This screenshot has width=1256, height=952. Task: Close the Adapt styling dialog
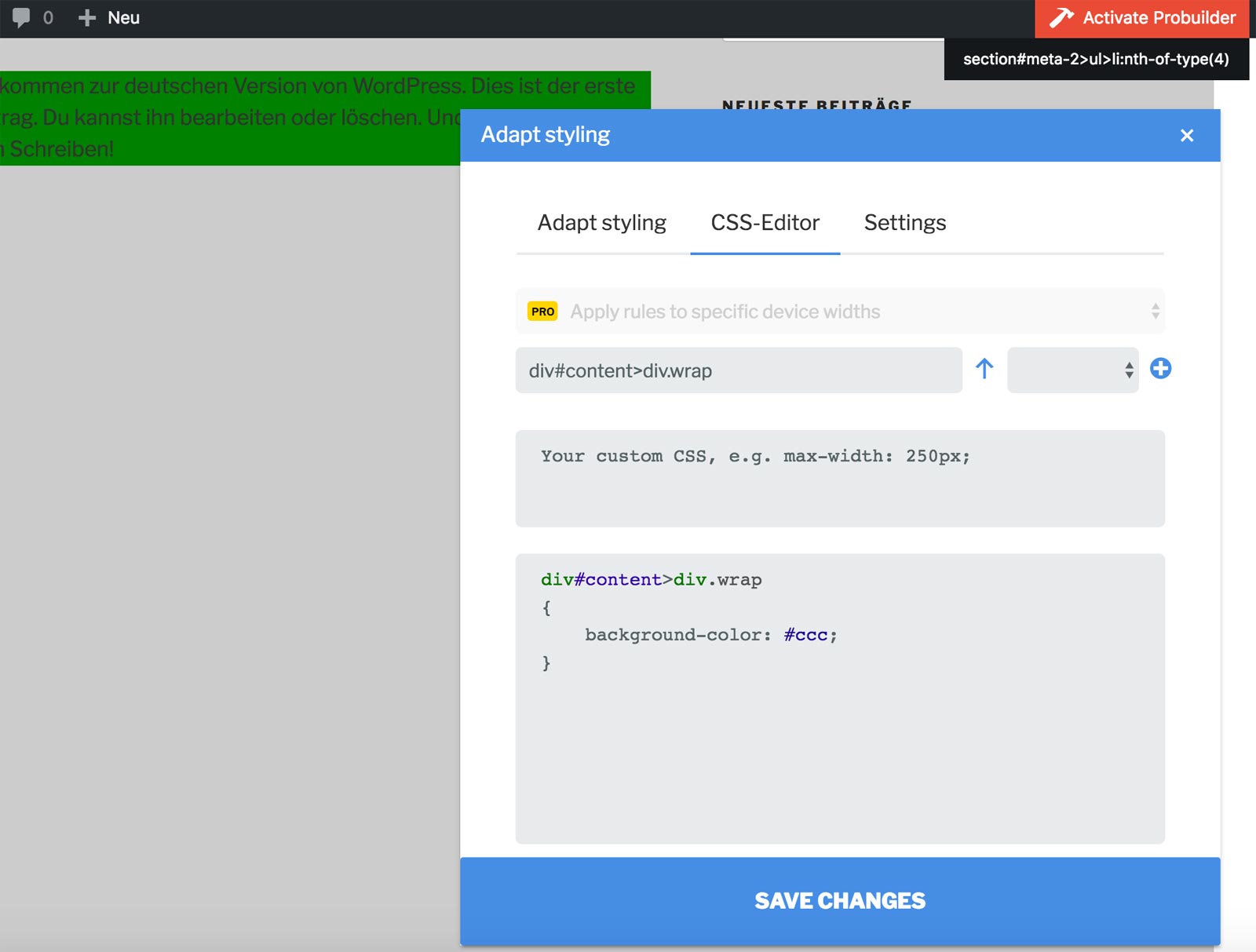pyautogui.click(x=1187, y=135)
